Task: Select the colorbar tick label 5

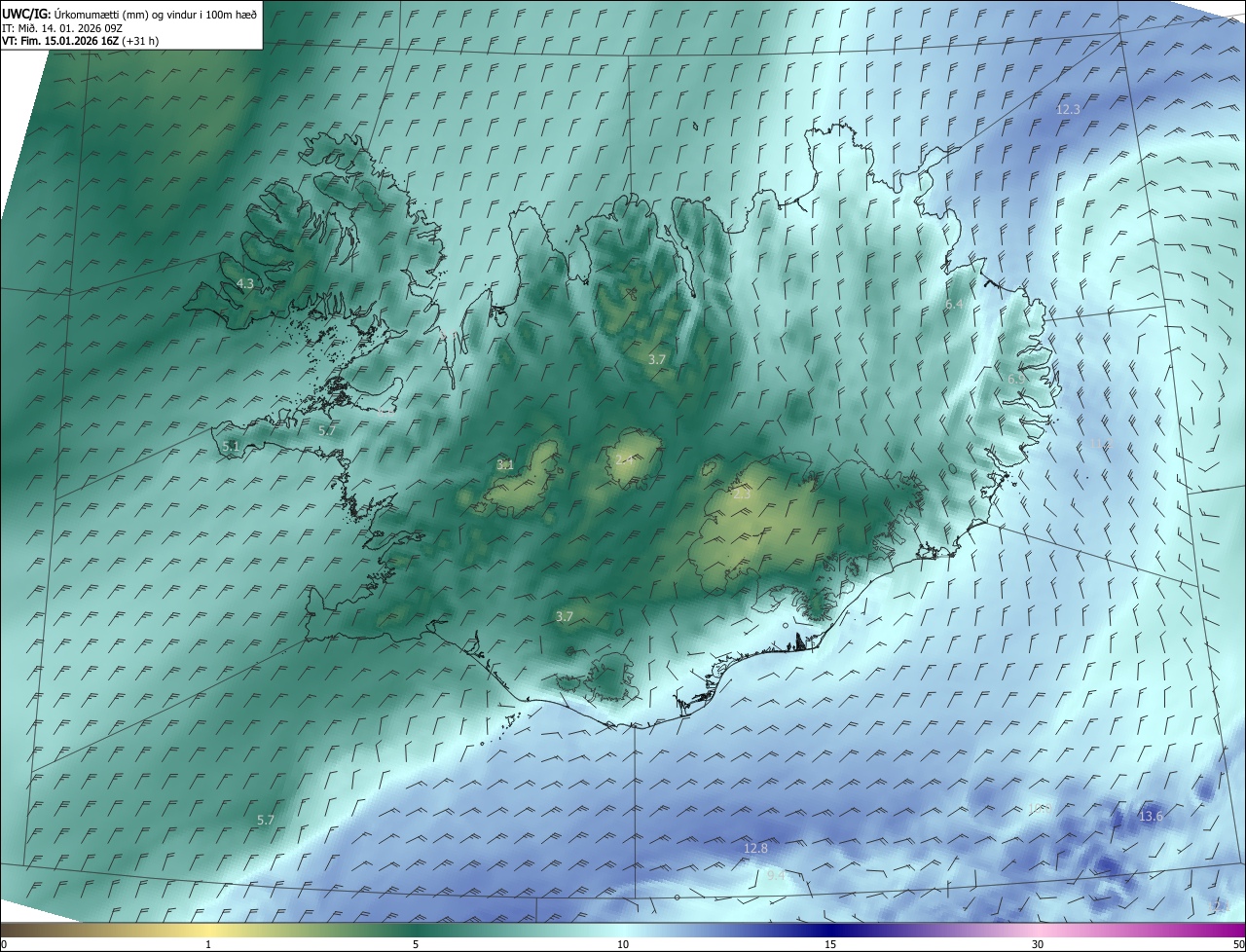Action: [x=416, y=944]
